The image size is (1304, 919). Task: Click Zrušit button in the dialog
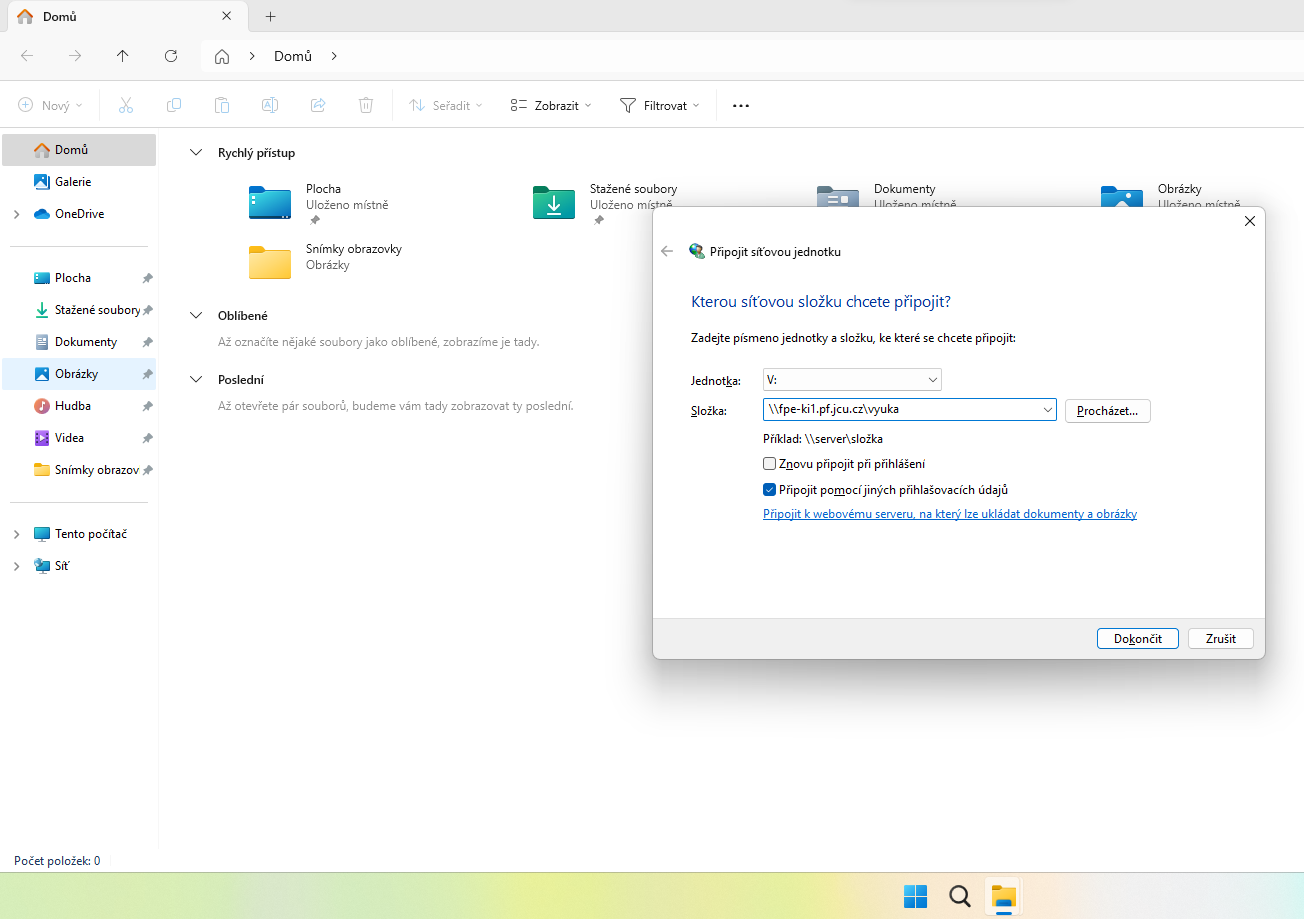(x=1221, y=638)
